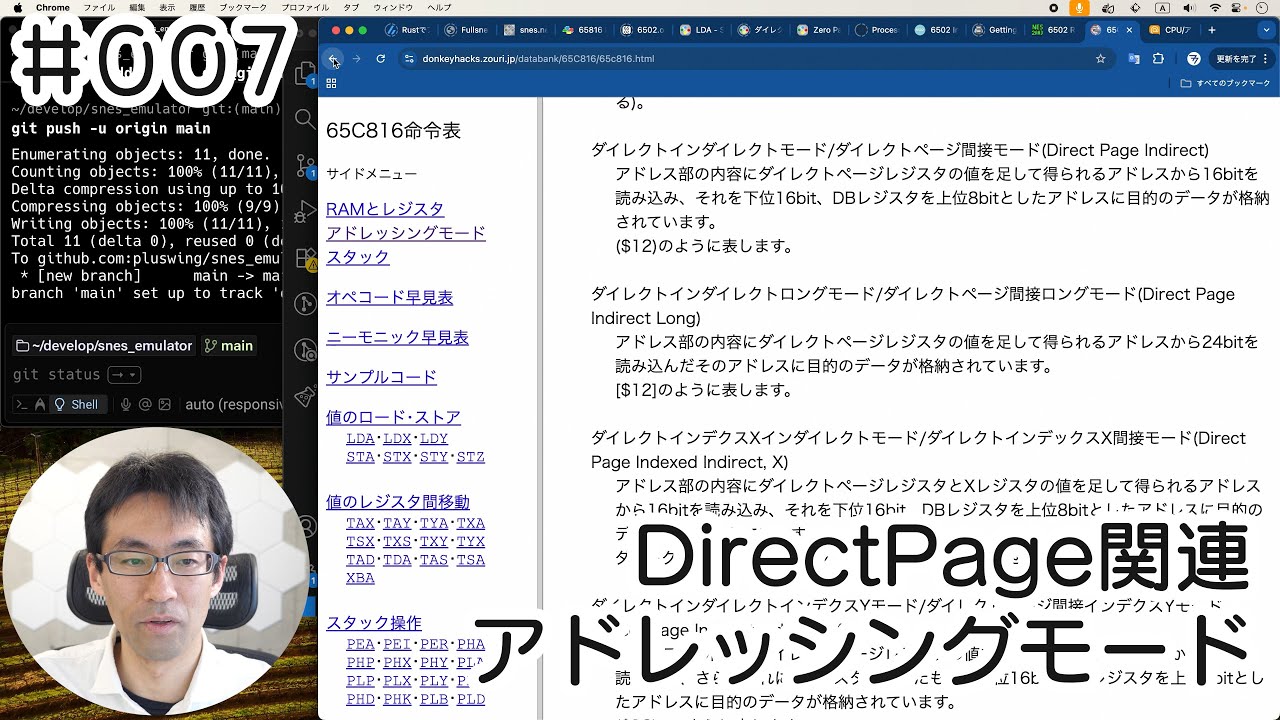1280x720 pixels.
Task: Open the auto (responsive) model selector
Action: (235, 405)
